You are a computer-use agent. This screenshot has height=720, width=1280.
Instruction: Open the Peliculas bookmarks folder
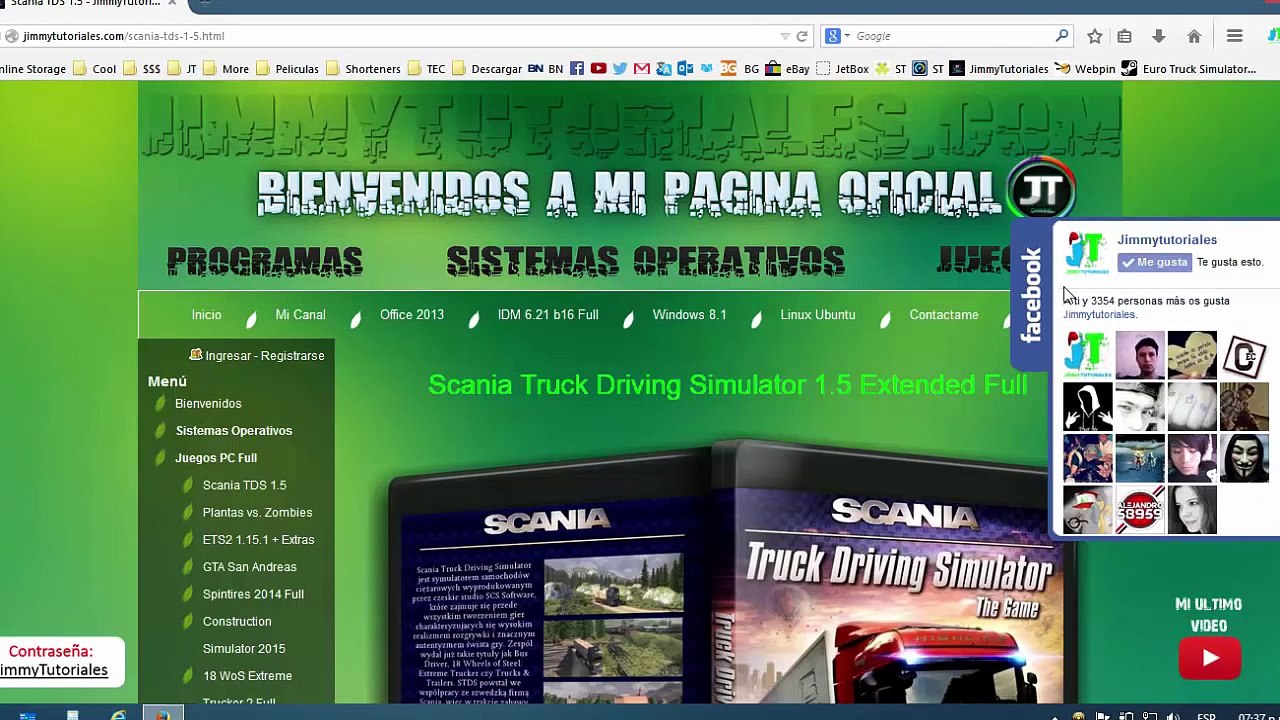coord(288,68)
